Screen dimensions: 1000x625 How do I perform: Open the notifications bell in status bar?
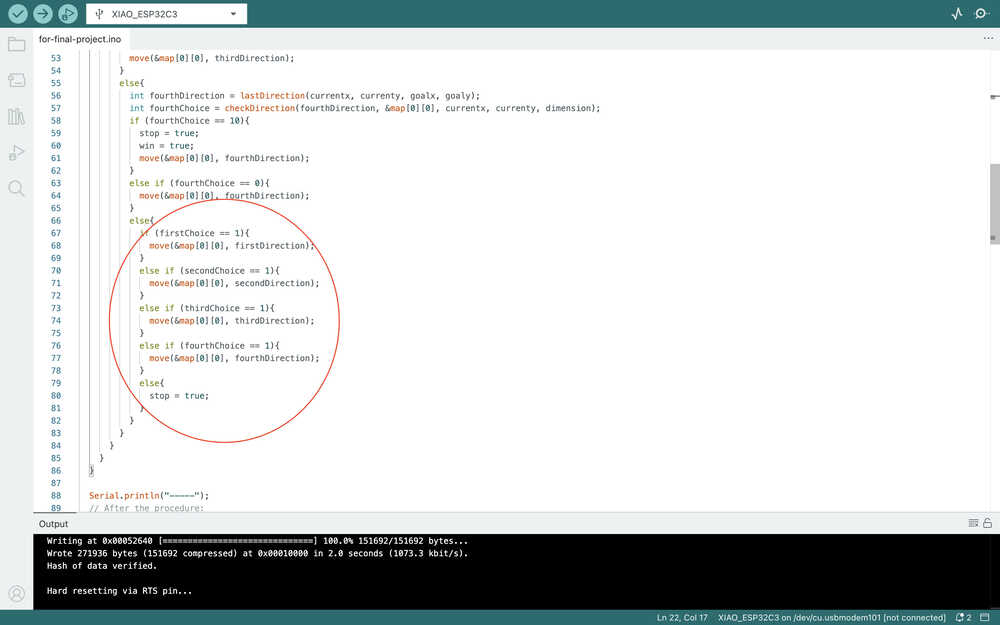[x=963, y=617]
